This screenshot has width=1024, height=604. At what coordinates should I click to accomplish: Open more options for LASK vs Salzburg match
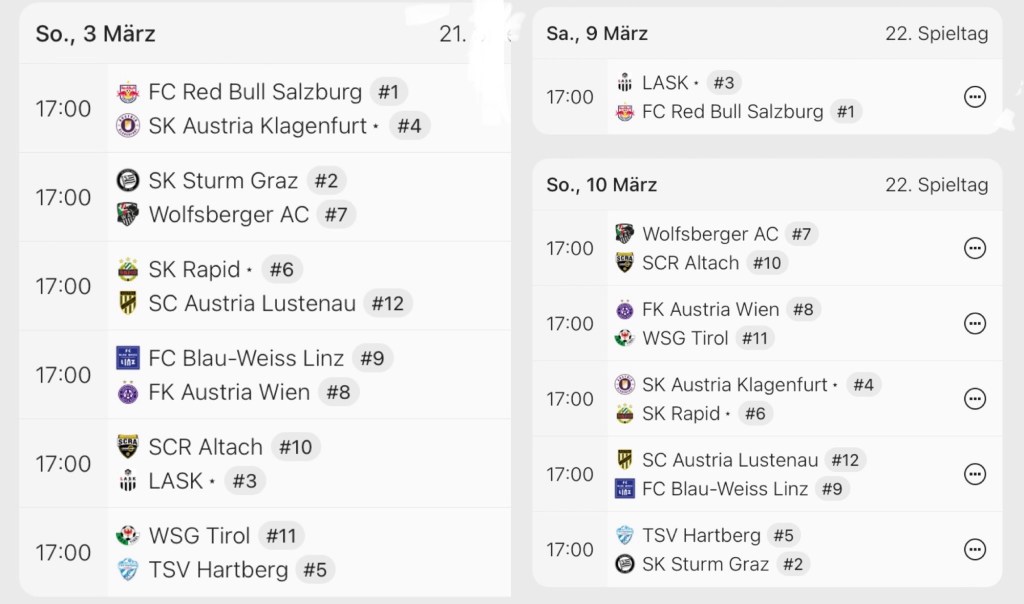[974, 97]
